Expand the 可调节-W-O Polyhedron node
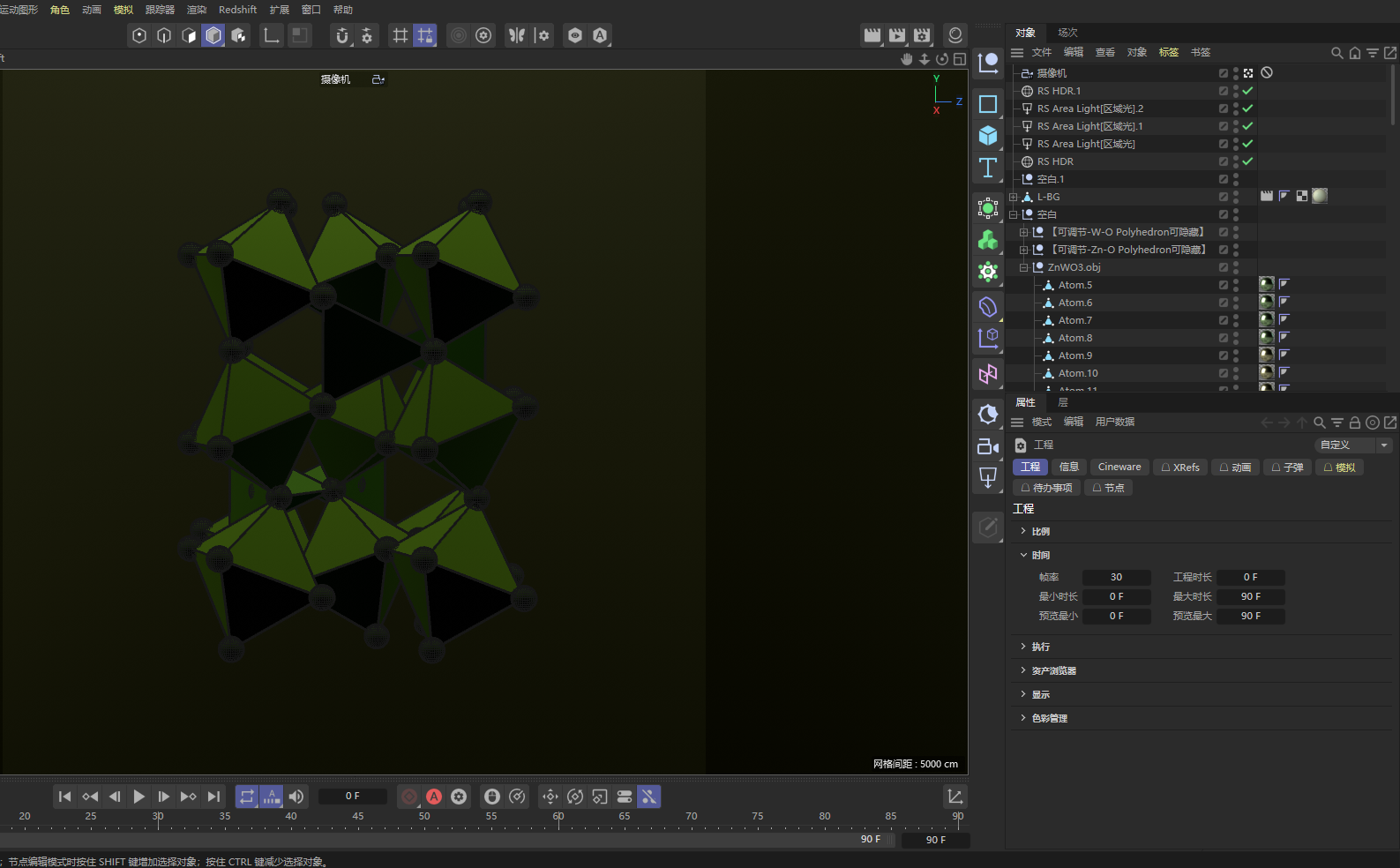This screenshot has height=868, width=1400. click(1024, 232)
